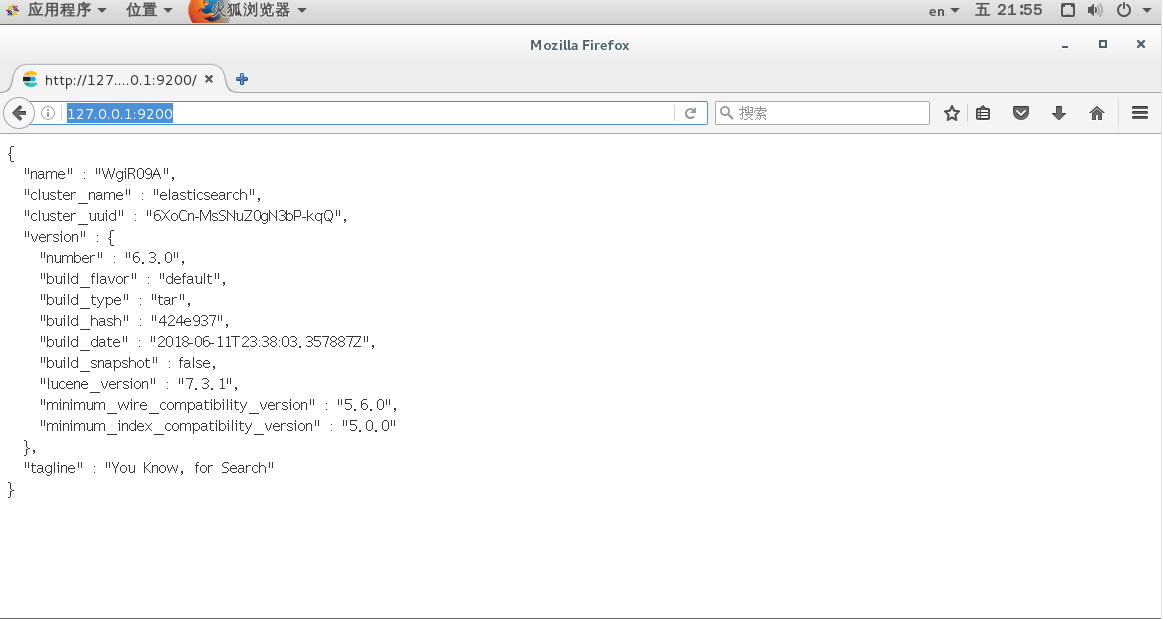Open a new tab with plus icon
This screenshot has height=619, width=1163.
click(x=242, y=79)
